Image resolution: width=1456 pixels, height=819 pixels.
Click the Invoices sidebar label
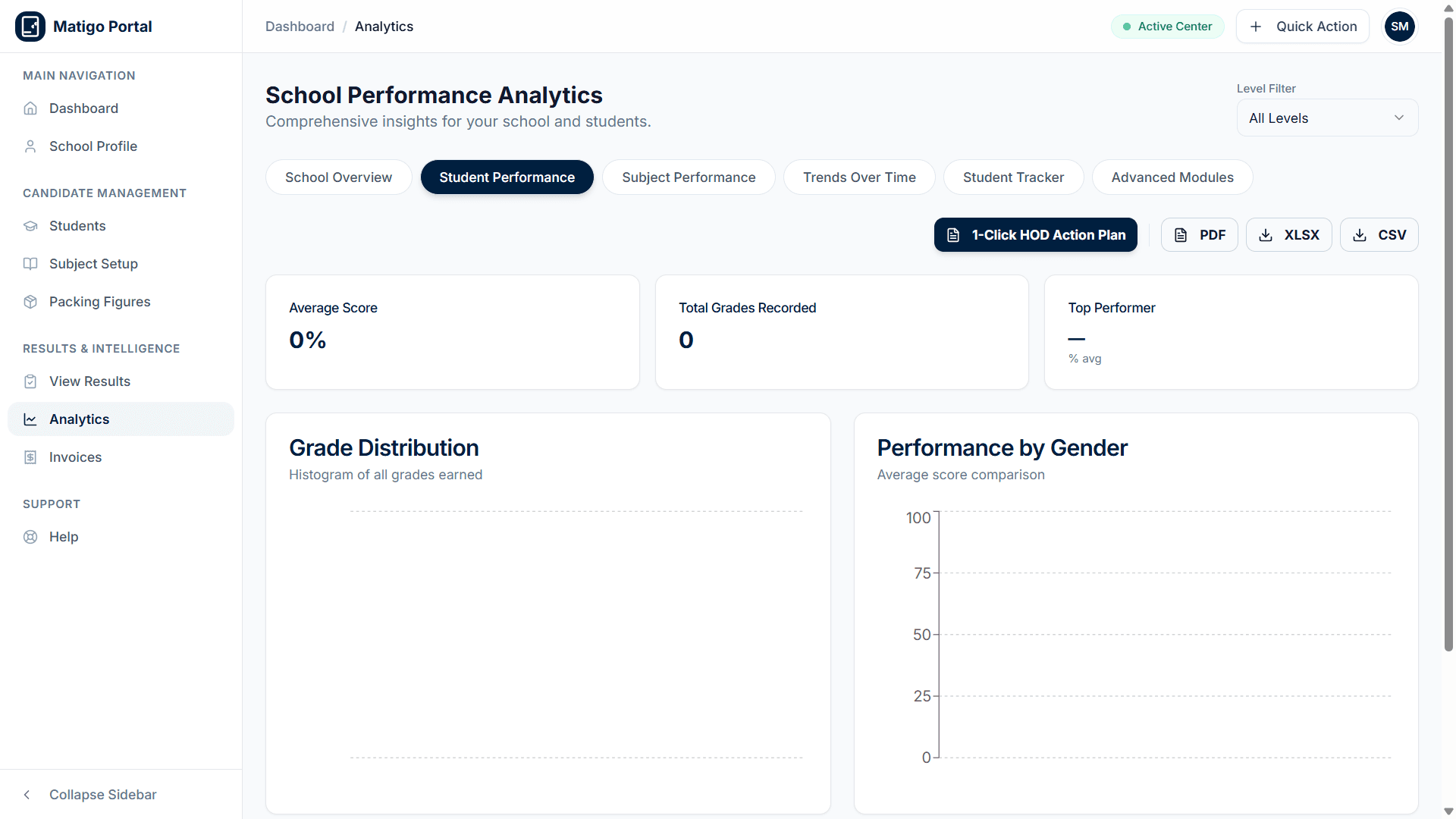click(x=75, y=457)
